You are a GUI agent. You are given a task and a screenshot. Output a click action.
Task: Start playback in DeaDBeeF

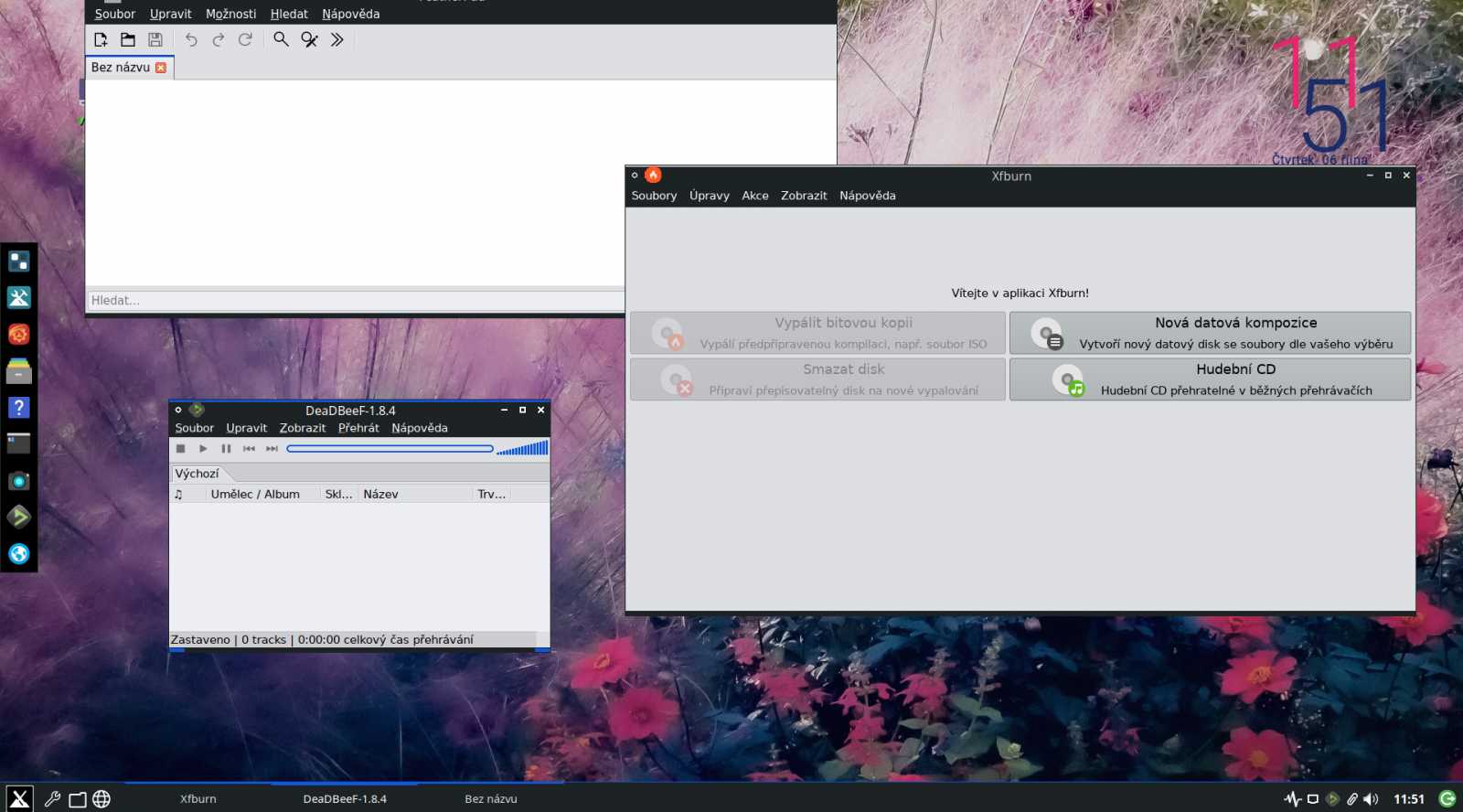click(x=203, y=449)
